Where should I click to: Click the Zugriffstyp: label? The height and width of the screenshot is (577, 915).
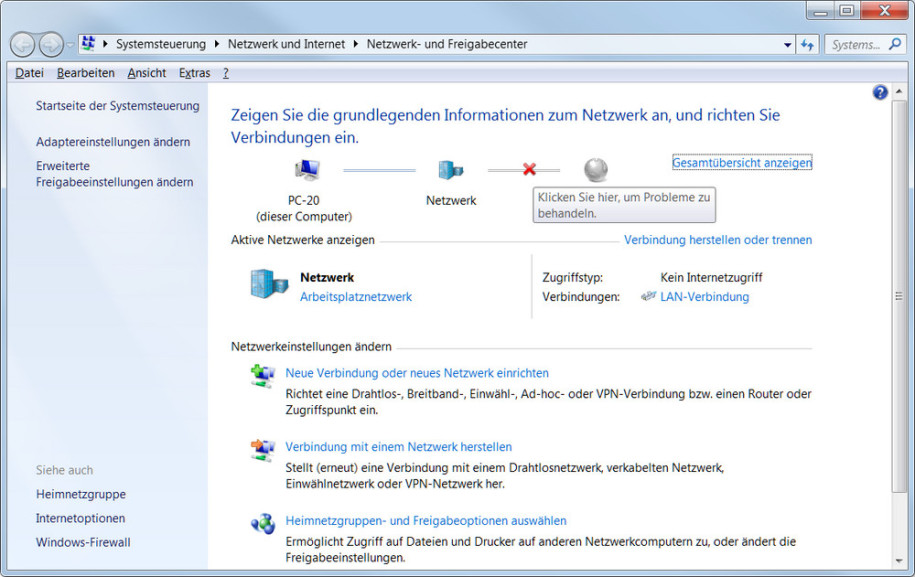pos(572,277)
